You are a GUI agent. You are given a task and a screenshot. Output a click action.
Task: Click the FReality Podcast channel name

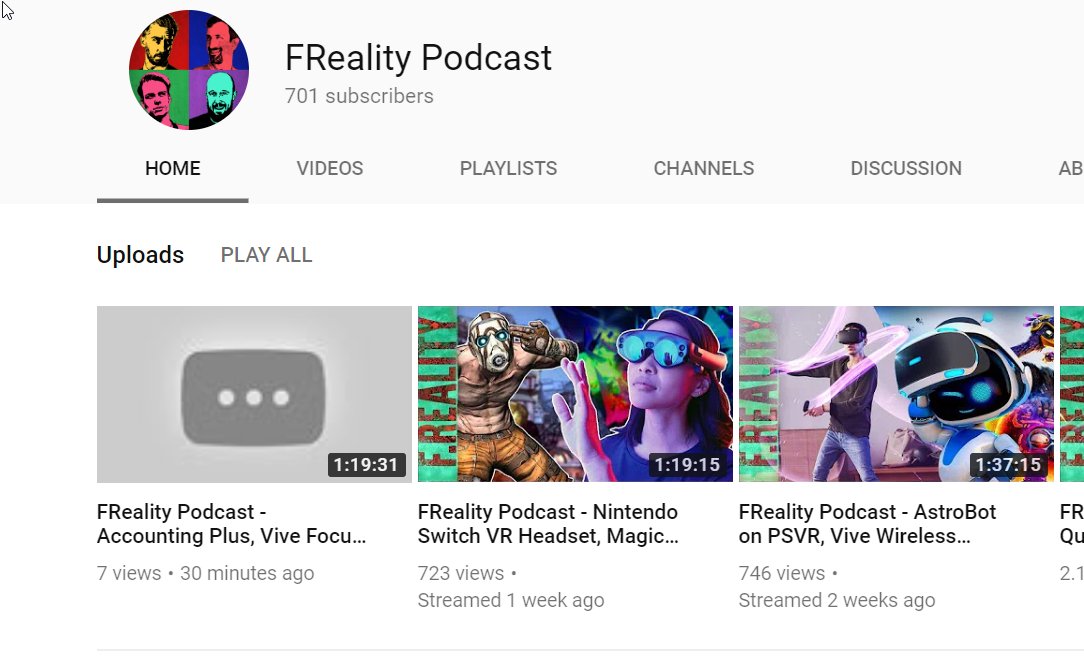(x=418, y=57)
